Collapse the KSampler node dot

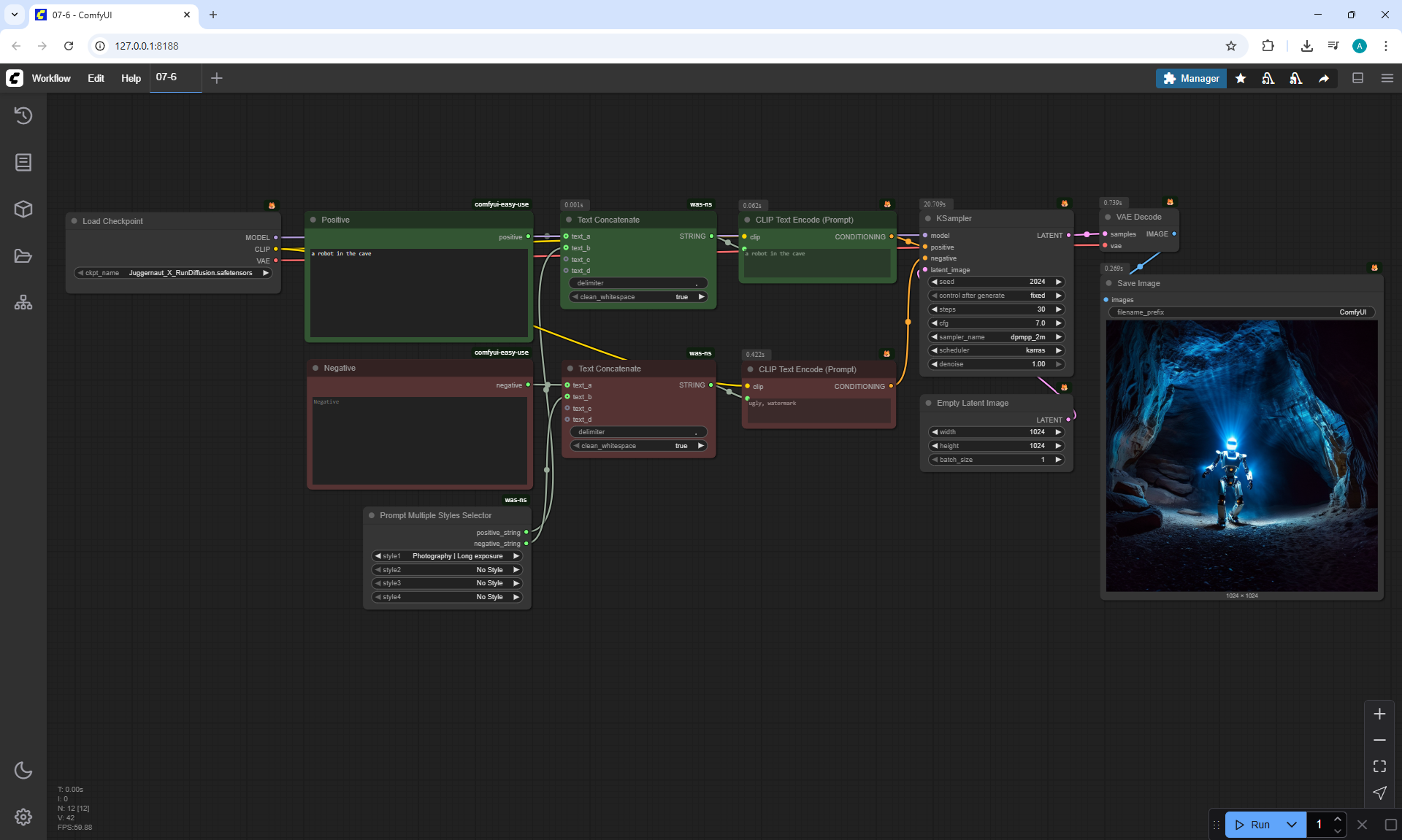tap(928, 218)
